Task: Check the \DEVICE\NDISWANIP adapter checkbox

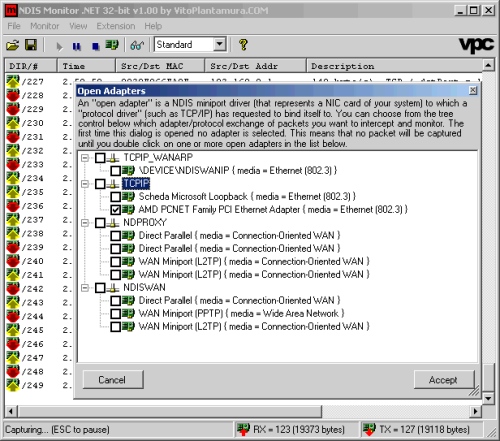Action: (116, 171)
